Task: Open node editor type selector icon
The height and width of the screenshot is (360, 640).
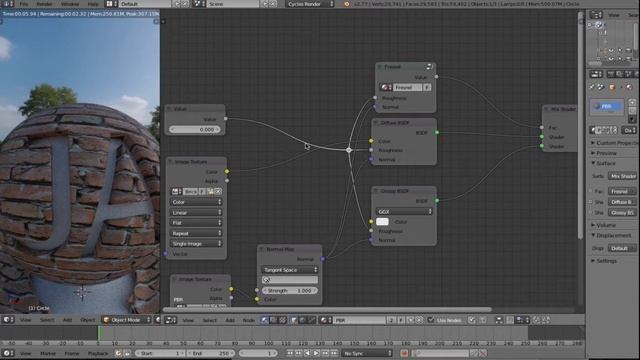Action: [x=171, y=320]
